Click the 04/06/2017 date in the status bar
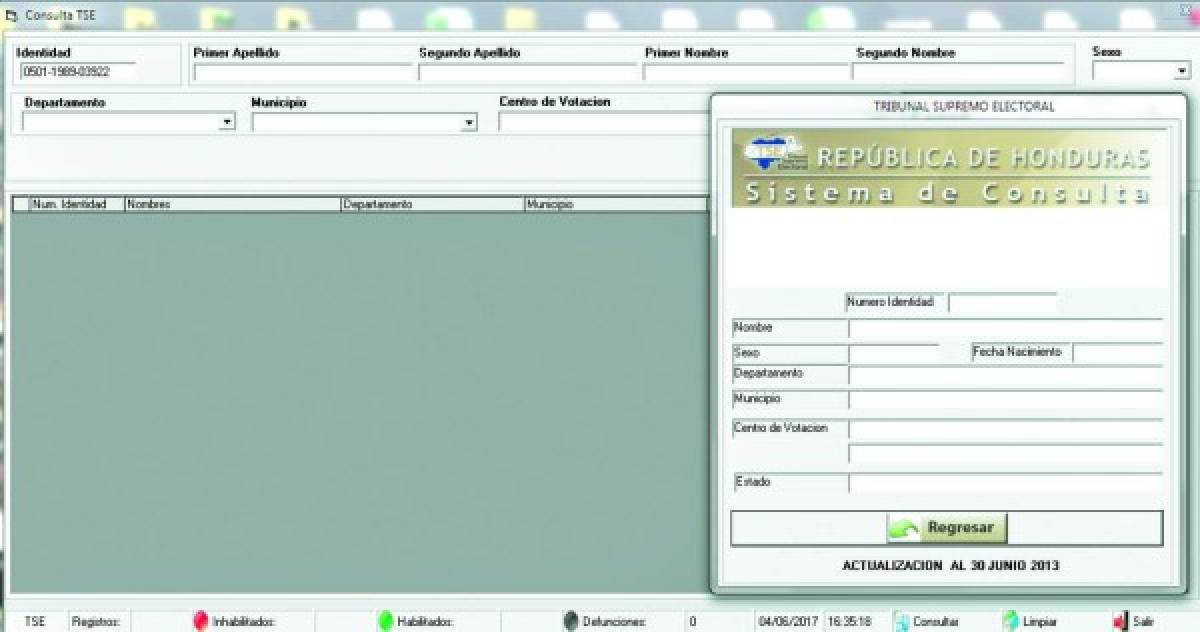The image size is (1200, 632). tap(787, 622)
